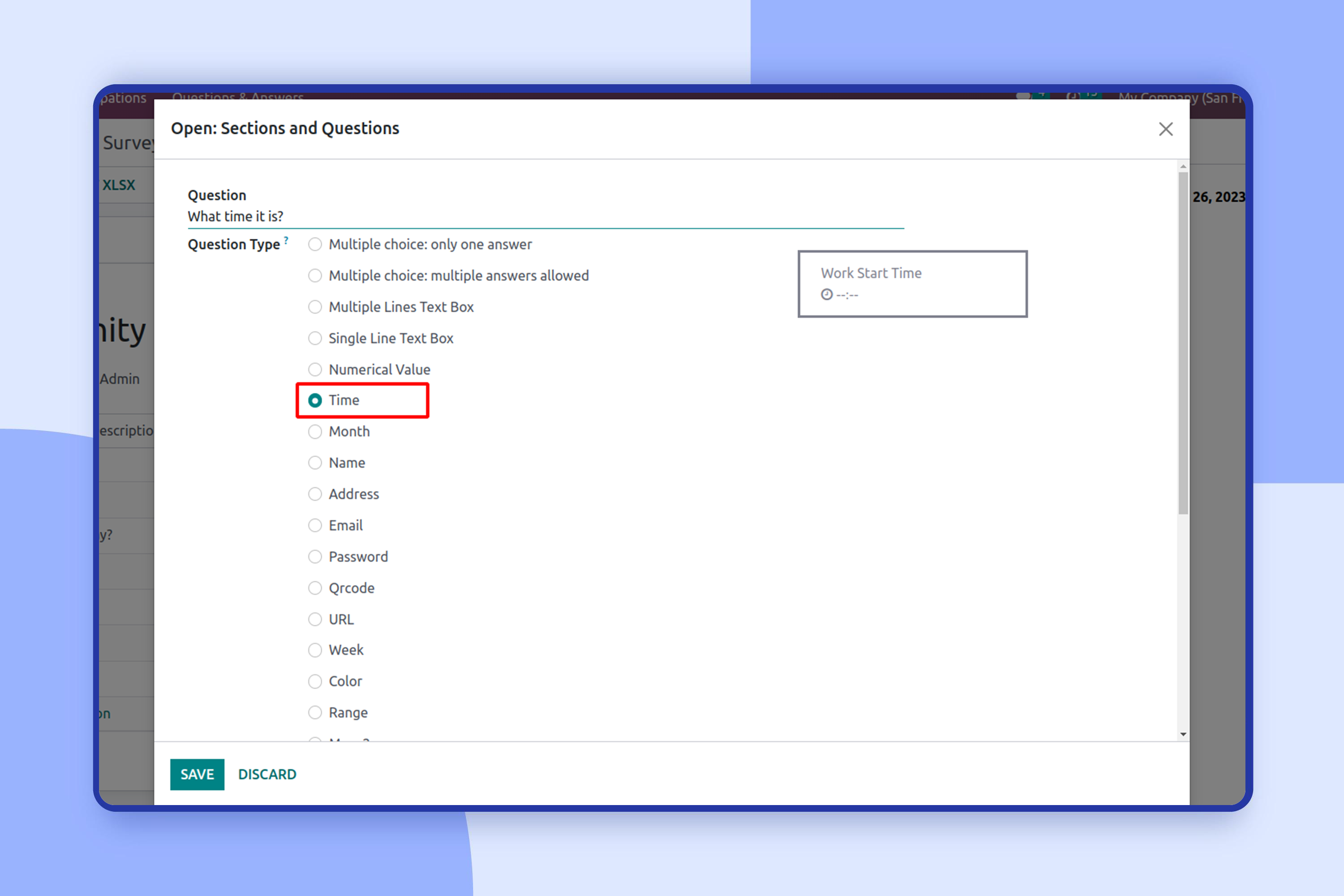Close the Sections and Questions dialog
Image resolution: width=1344 pixels, height=896 pixels.
(1165, 129)
